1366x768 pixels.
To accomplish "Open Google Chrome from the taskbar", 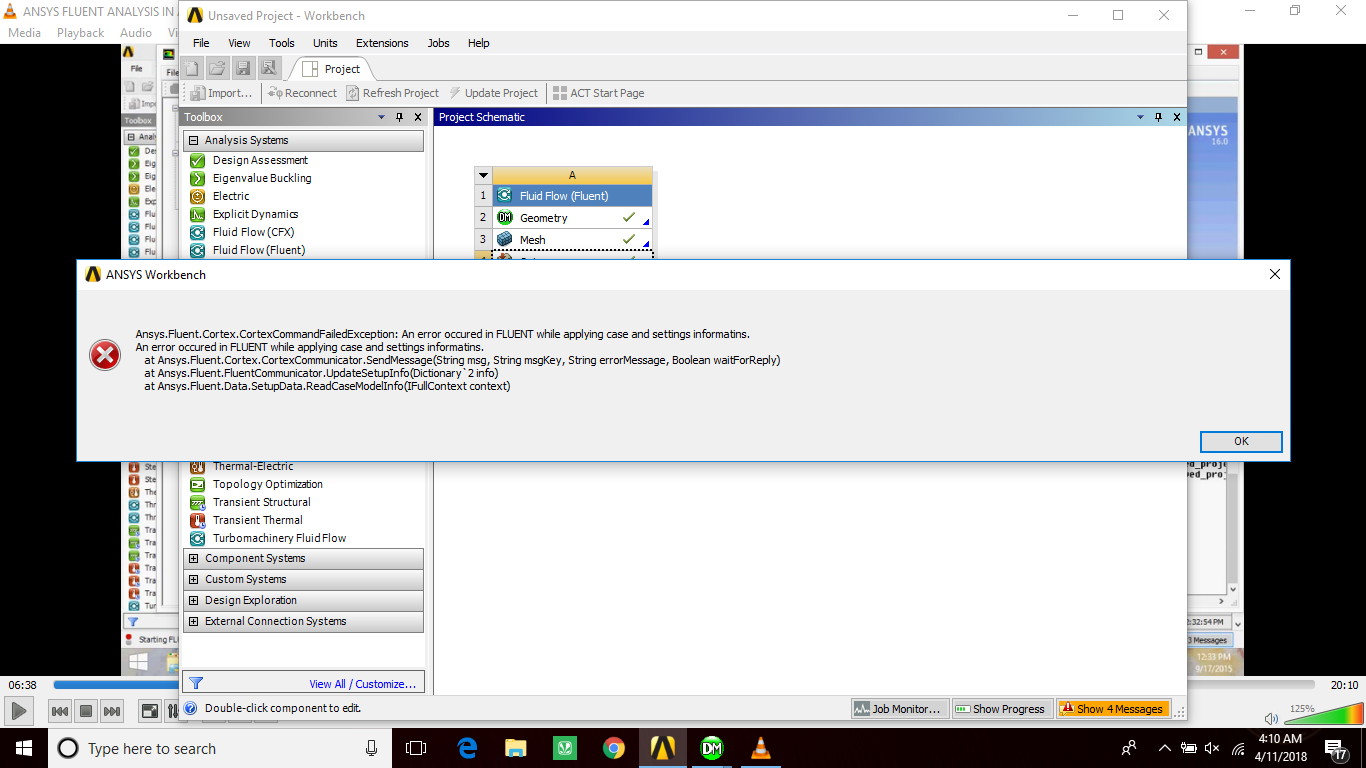I will click(613, 748).
